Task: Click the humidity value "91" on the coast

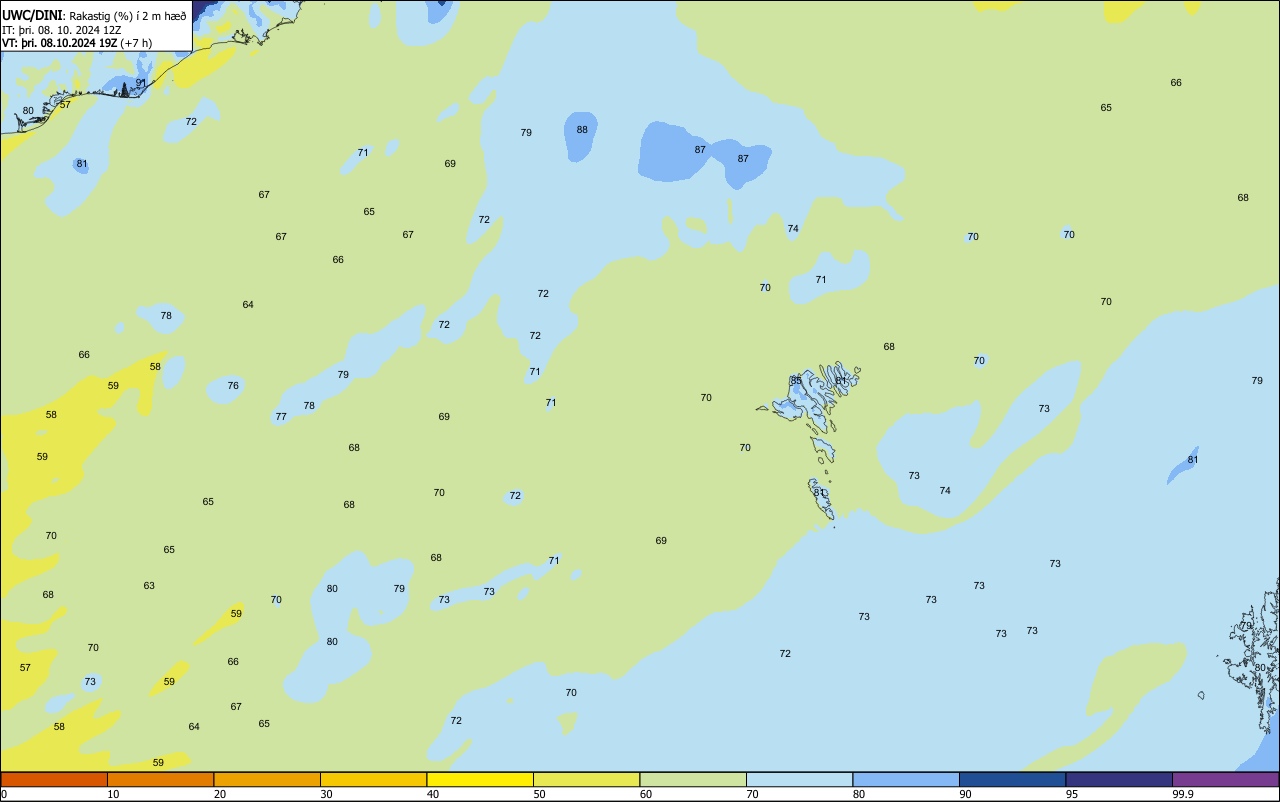Action: [x=141, y=83]
